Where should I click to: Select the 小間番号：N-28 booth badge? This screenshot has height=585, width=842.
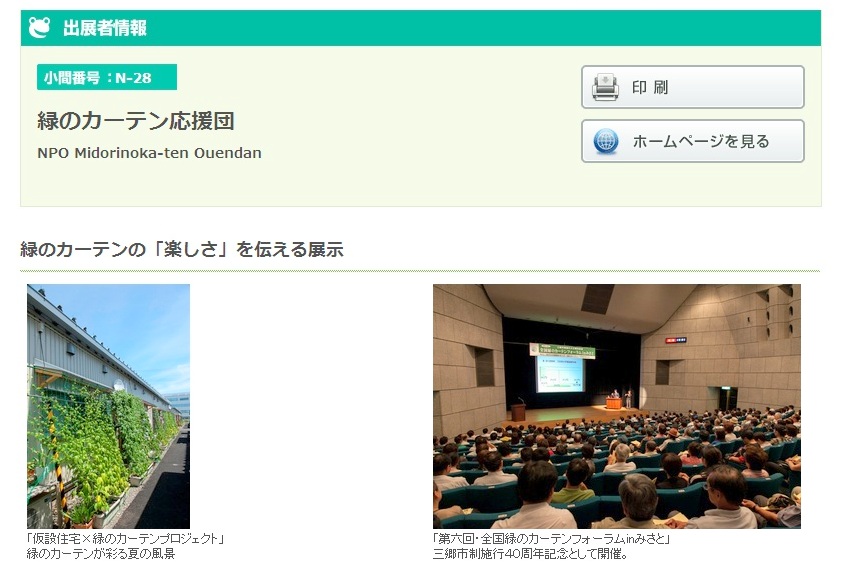coord(106,77)
